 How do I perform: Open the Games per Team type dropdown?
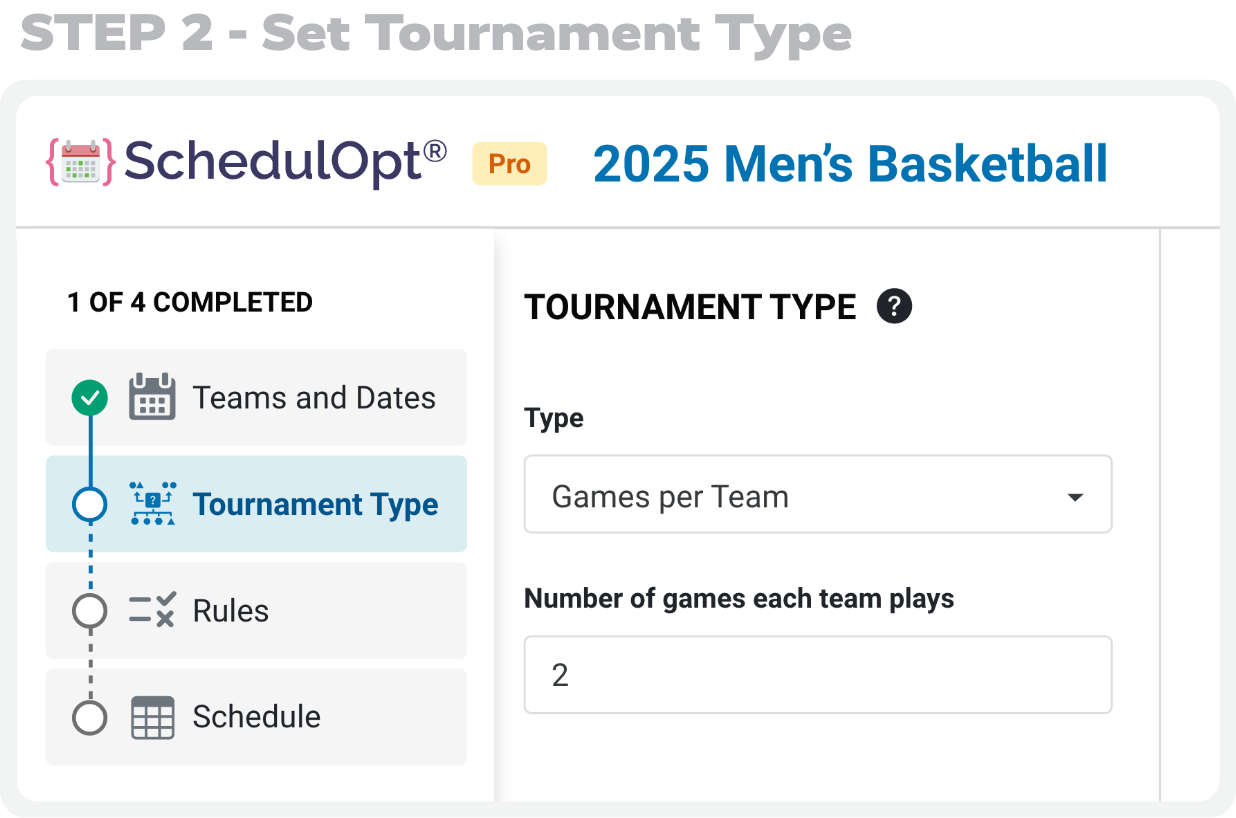coord(818,494)
